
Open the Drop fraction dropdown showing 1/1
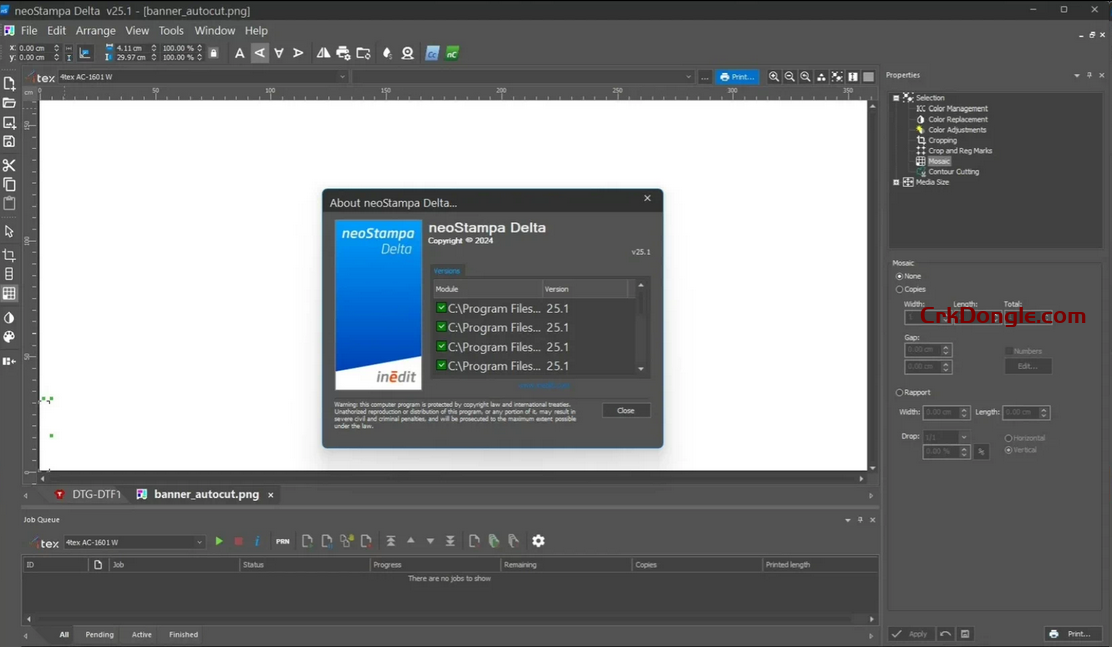click(945, 437)
